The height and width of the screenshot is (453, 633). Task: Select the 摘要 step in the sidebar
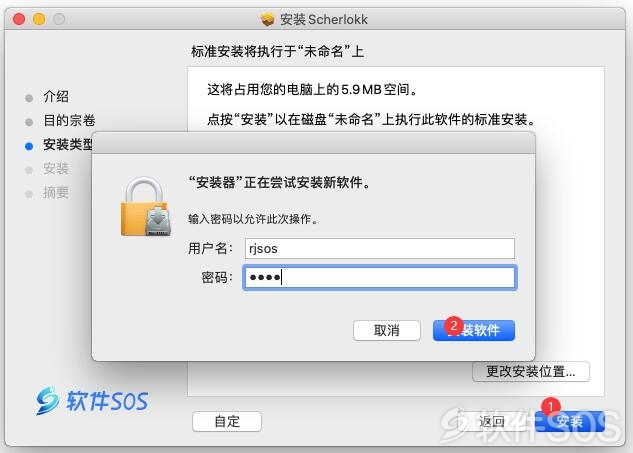point(56,193)
